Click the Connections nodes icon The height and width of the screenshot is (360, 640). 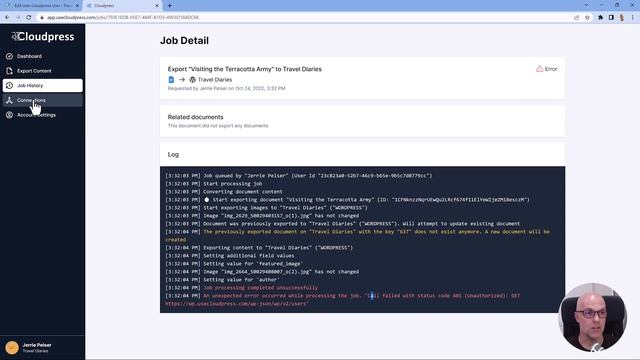[9, 100]
